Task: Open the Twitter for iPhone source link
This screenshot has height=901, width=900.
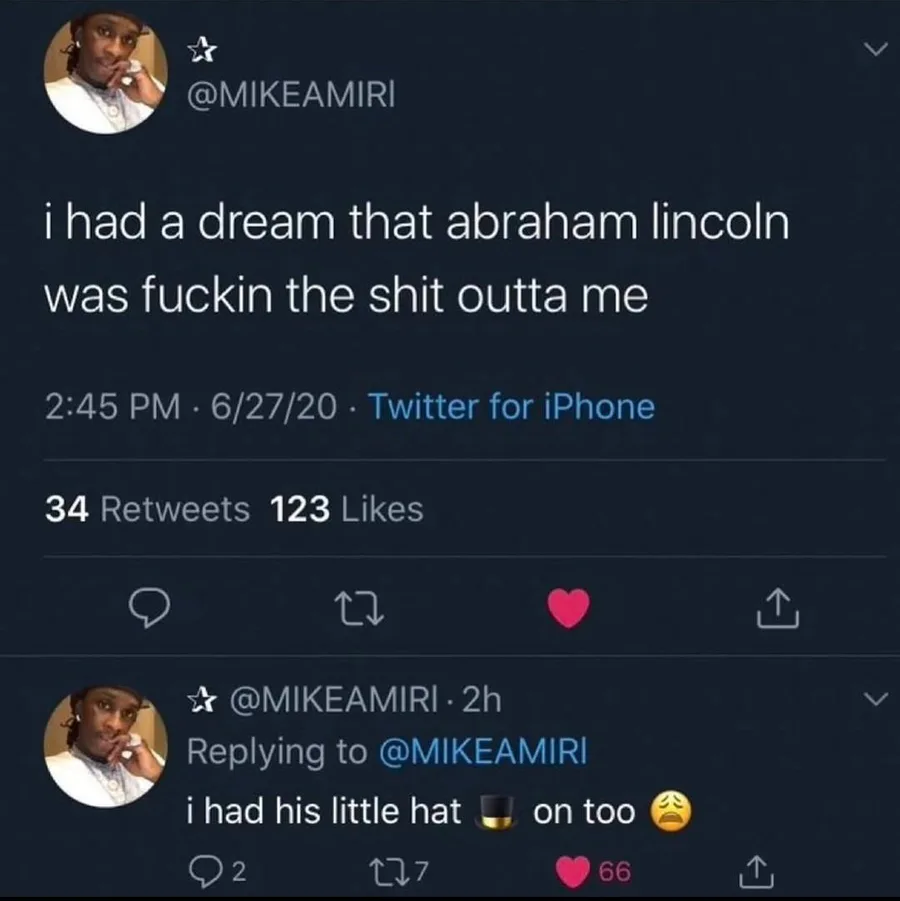Action: click(511, 407)
